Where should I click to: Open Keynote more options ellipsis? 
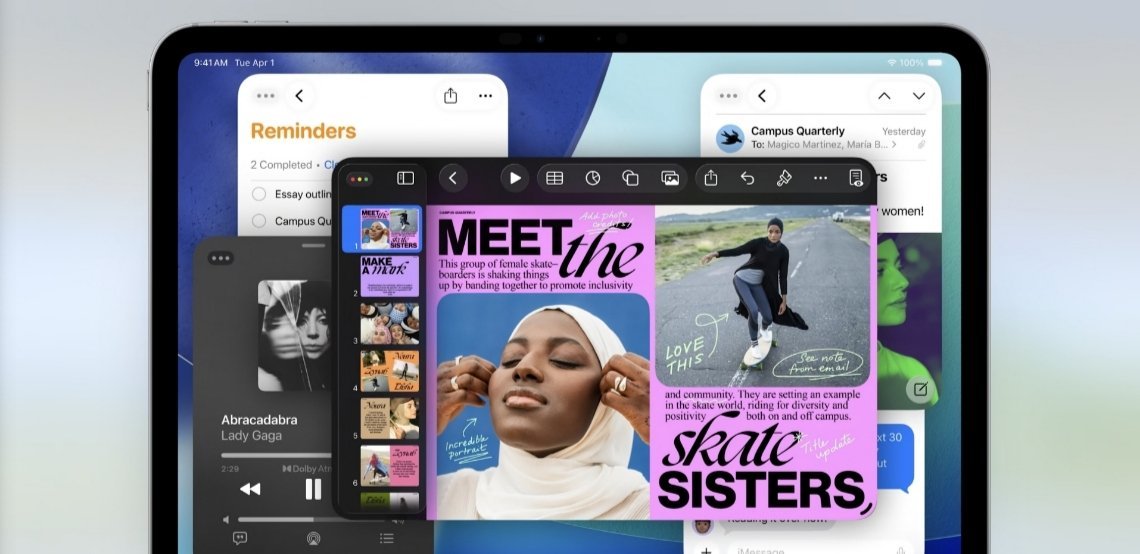tap(820, 178)
